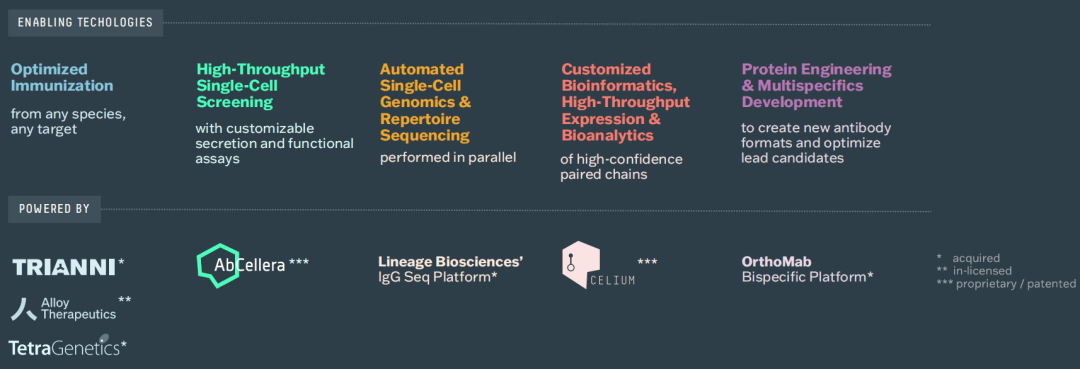Click Lineage Biosciences' IgG Seq Platform
Image resolution: width=1080 pixels, height=369 pixels.
tap(450, 269)
